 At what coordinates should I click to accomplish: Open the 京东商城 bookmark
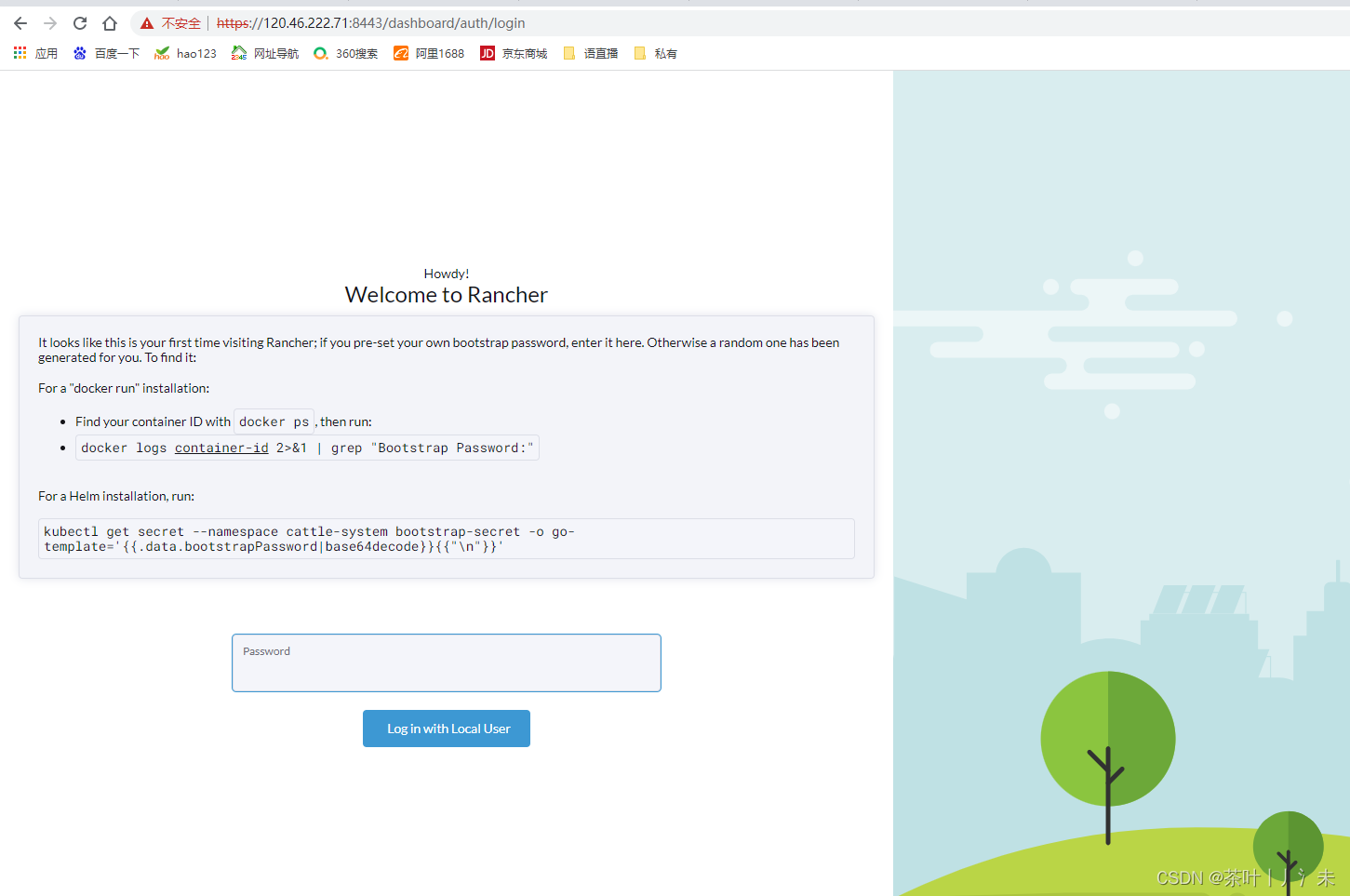click(514, 53)
